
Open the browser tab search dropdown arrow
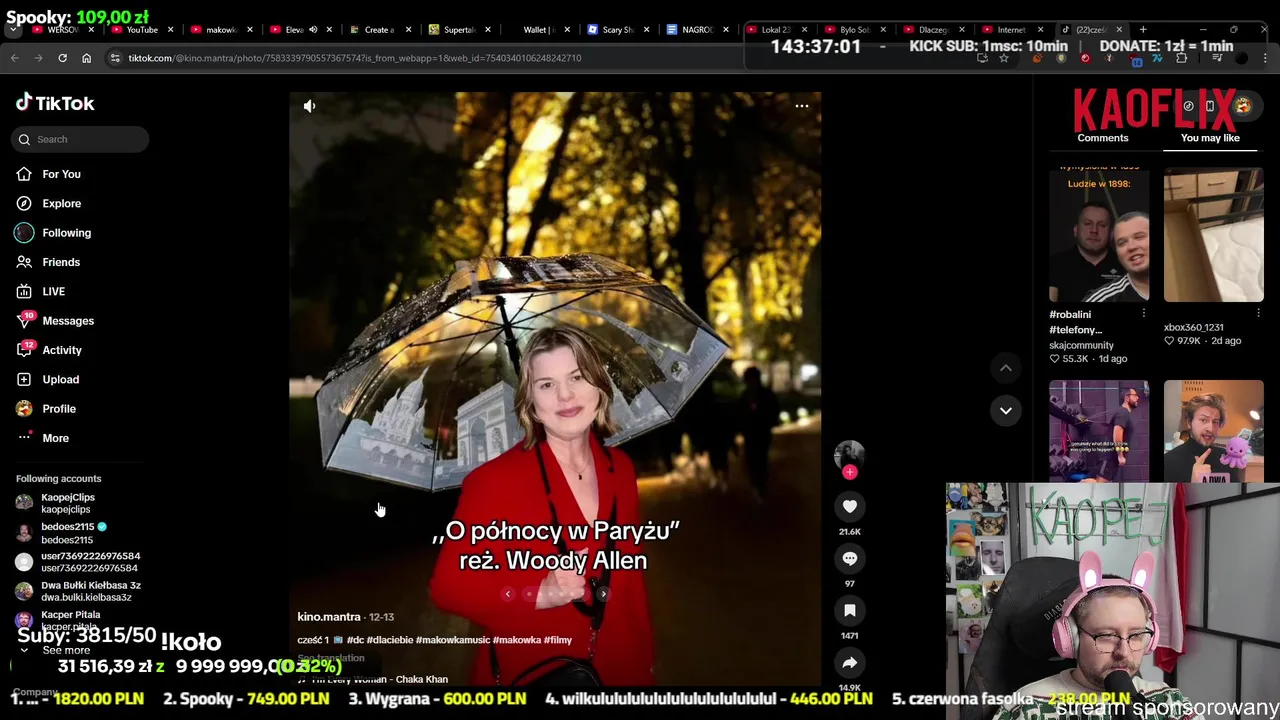point(14,29)
